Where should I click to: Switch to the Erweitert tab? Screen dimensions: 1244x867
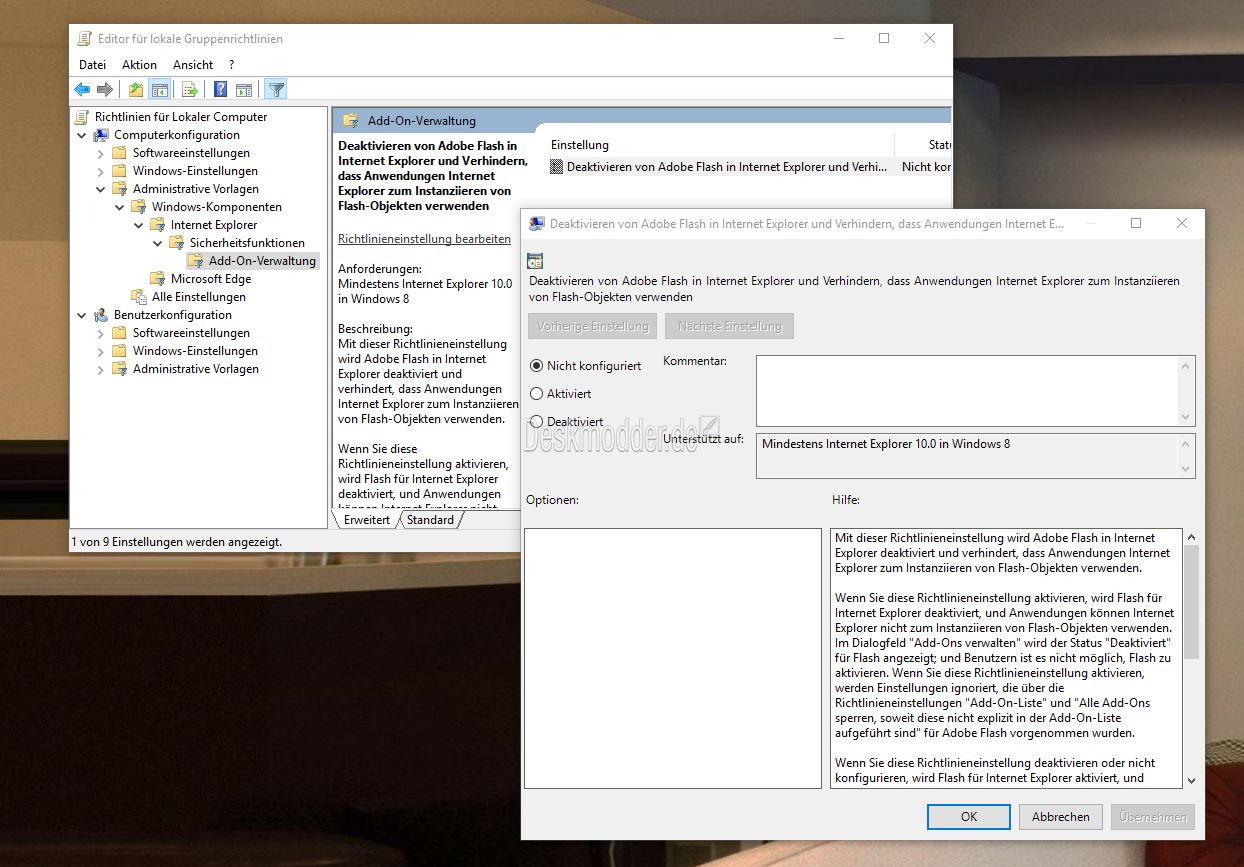point(367,520)
